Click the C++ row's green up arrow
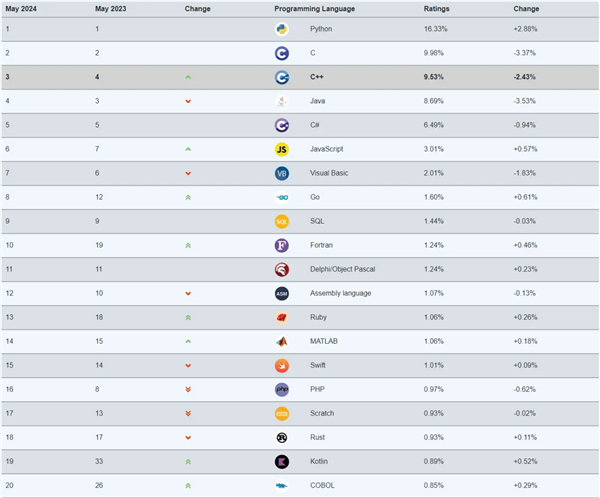Image resolution: width=600 pixels, height=498 pixels. click(188, 77)
